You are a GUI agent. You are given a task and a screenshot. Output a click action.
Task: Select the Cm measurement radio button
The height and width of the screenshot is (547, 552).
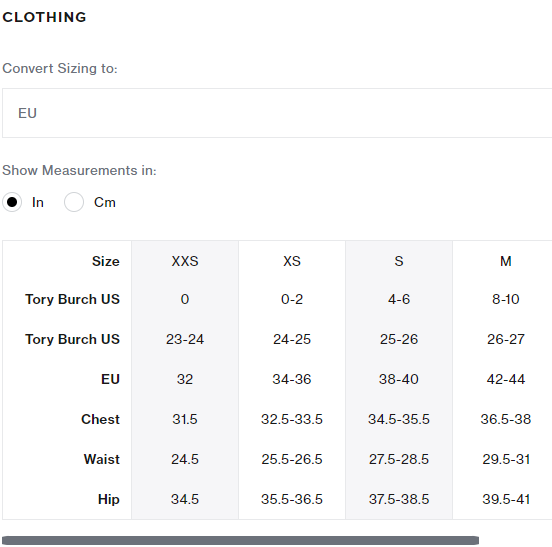click(x=74, y=202)
